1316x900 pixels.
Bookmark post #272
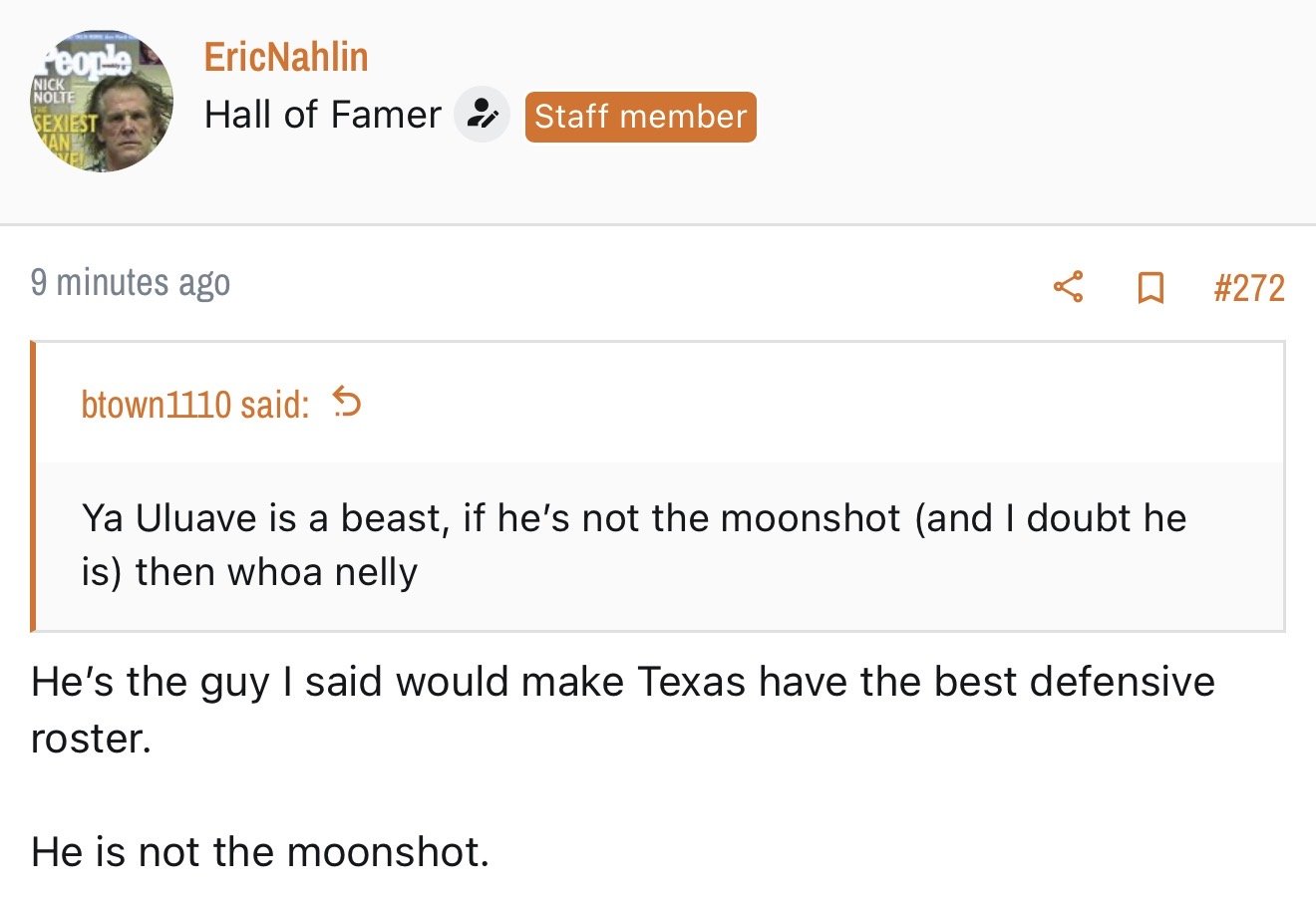1151,288
